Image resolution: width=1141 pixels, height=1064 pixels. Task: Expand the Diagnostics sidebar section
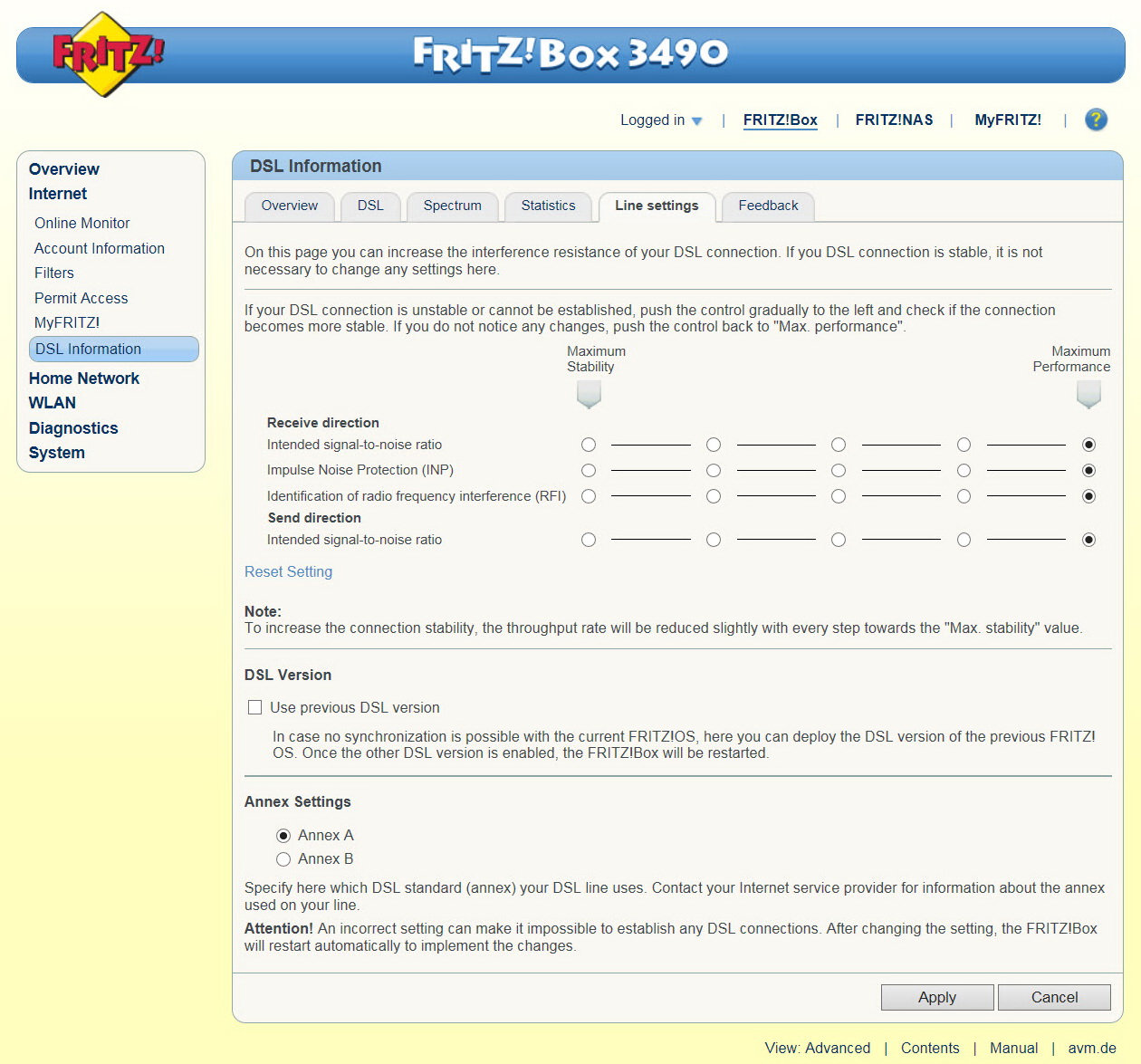pyautogui.click(x=73, y=428)
